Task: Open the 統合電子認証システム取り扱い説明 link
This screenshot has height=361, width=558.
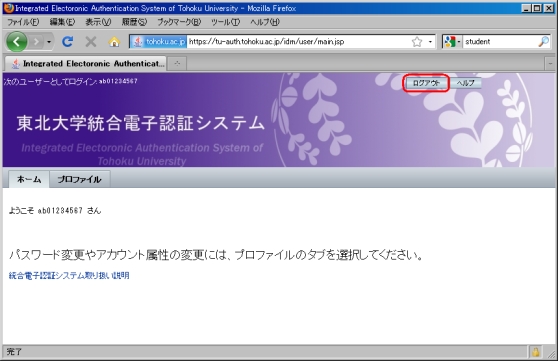Action: 69,276
